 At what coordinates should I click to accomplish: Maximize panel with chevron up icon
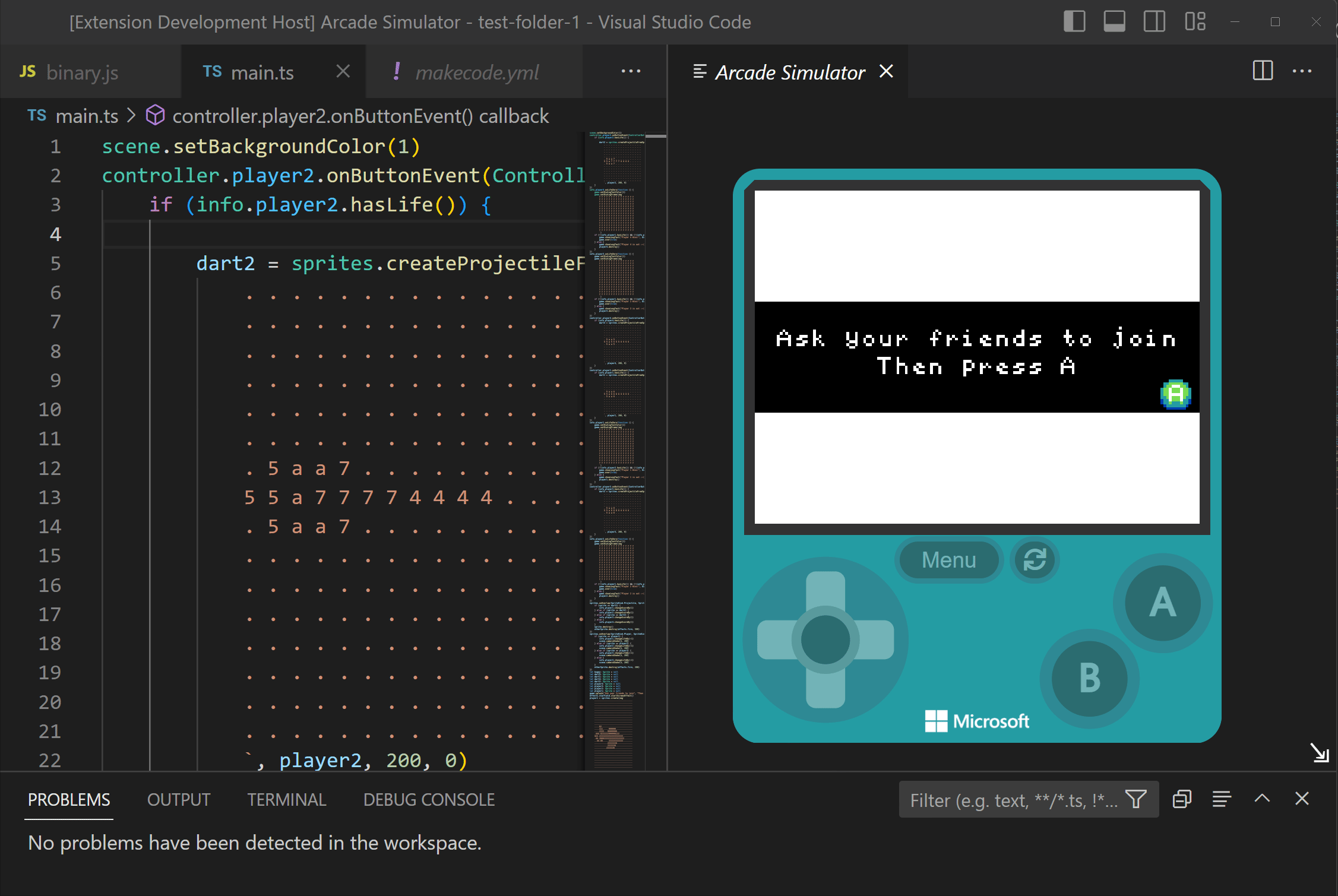(x=1262, y=799)
